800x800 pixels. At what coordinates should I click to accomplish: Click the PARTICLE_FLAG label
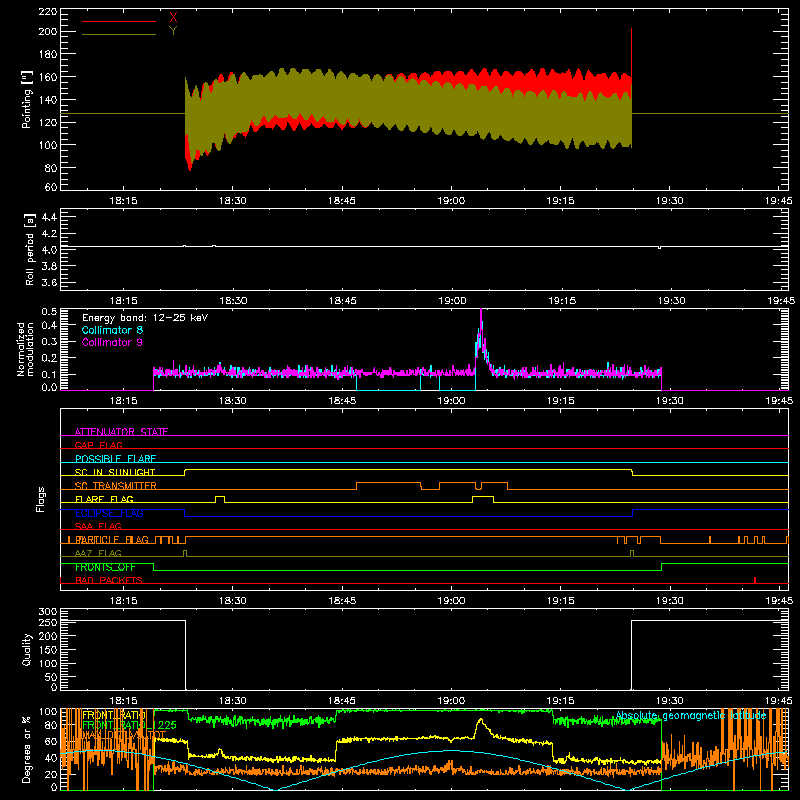tap(112, 540)
